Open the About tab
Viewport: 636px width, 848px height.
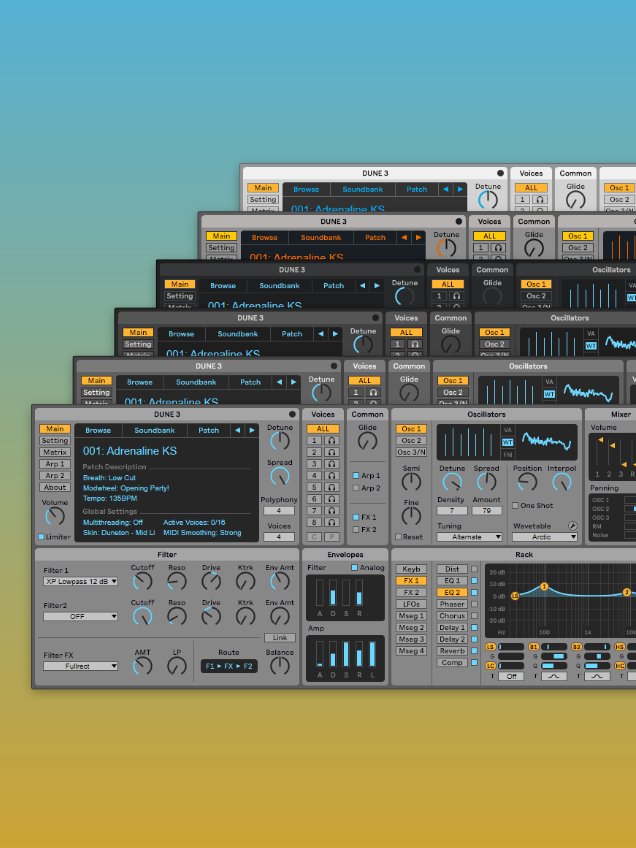click(x=55, y=487)
